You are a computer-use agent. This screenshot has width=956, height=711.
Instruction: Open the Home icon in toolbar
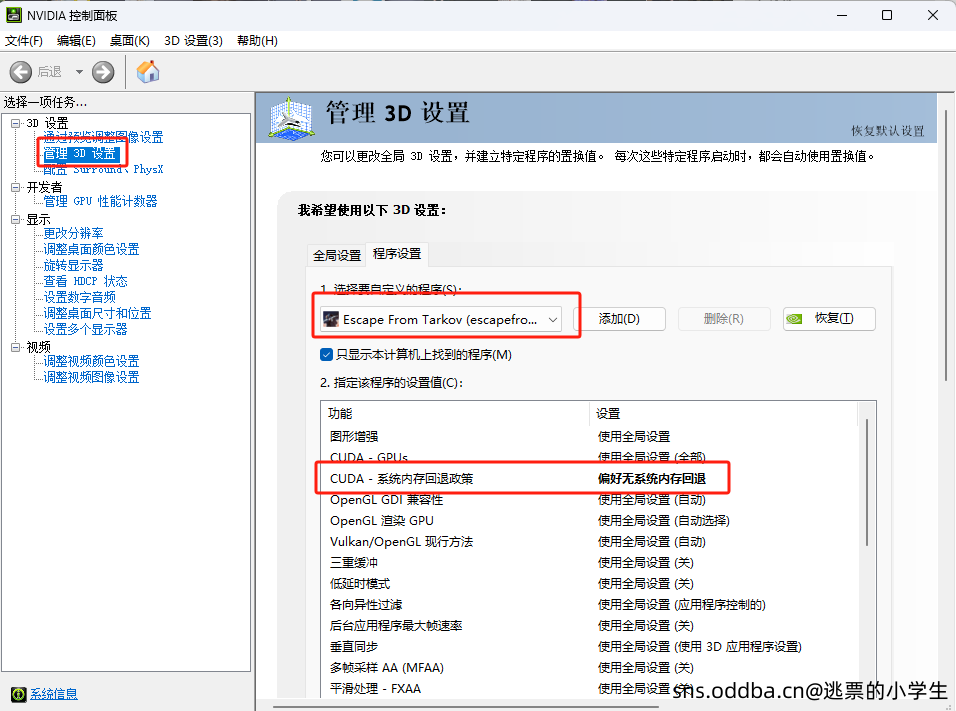coord(148,72)
